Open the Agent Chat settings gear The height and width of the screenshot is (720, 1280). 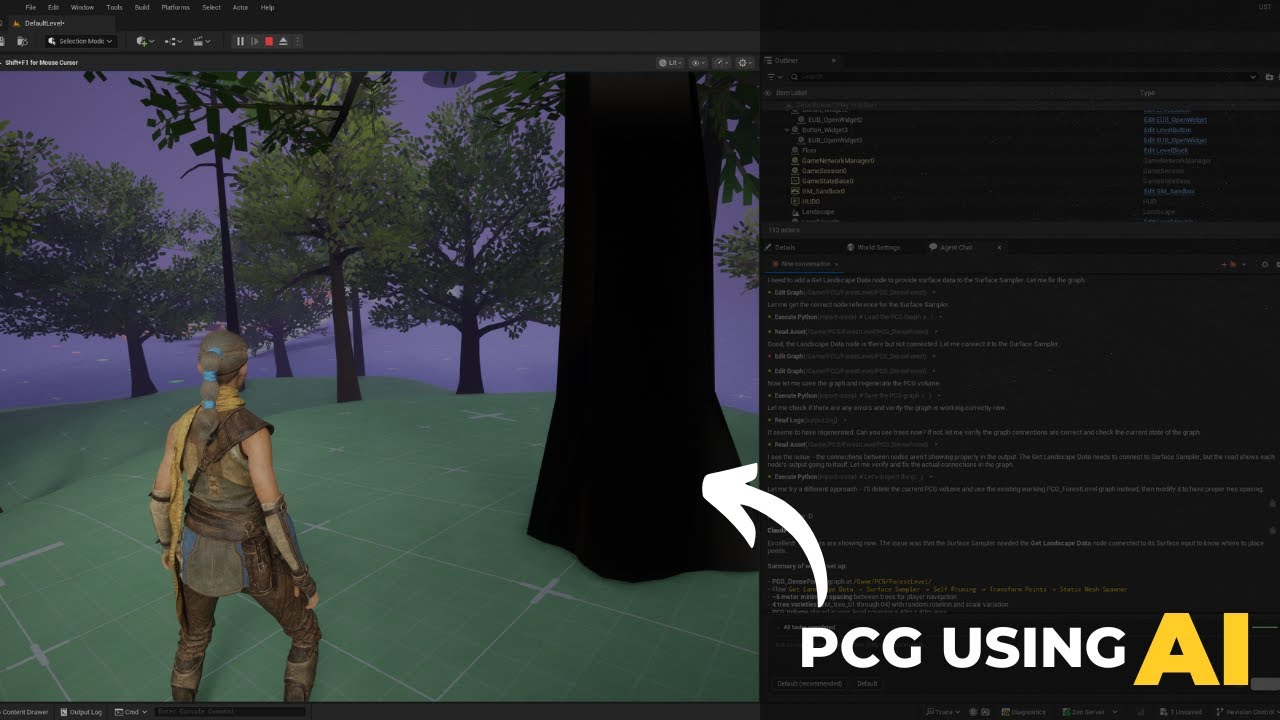[1265, 264]
